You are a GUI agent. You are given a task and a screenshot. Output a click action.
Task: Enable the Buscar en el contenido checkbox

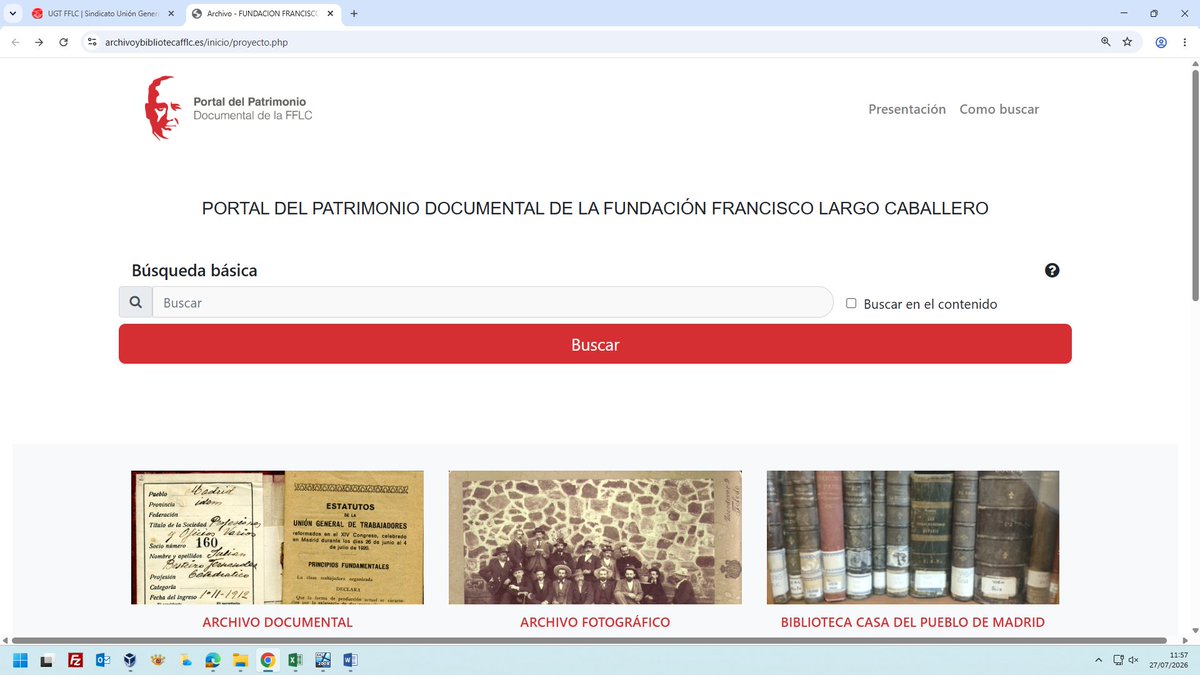(851, 303)
